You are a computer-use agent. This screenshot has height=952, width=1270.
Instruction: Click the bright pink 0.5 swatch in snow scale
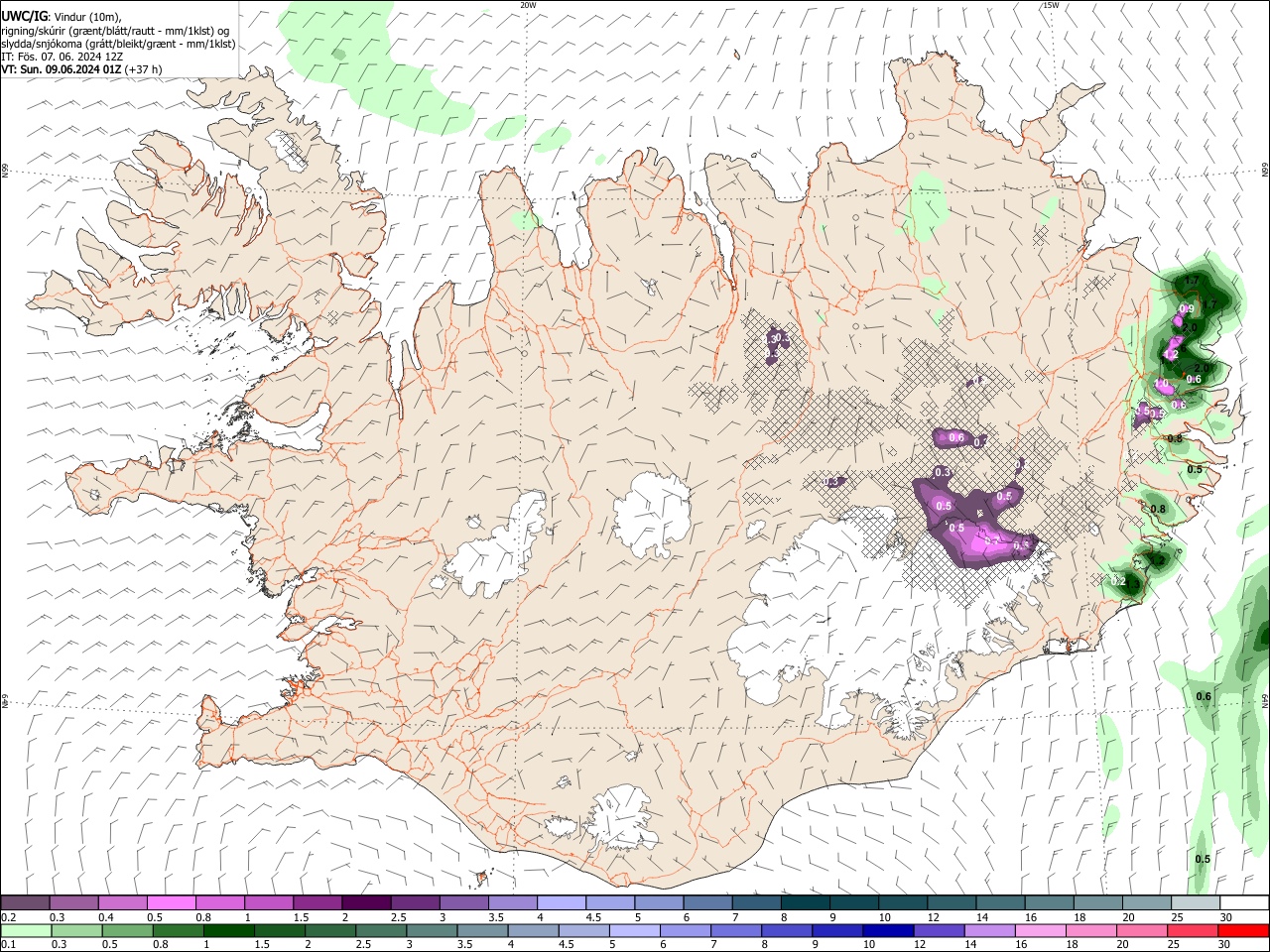click(171, 903)
